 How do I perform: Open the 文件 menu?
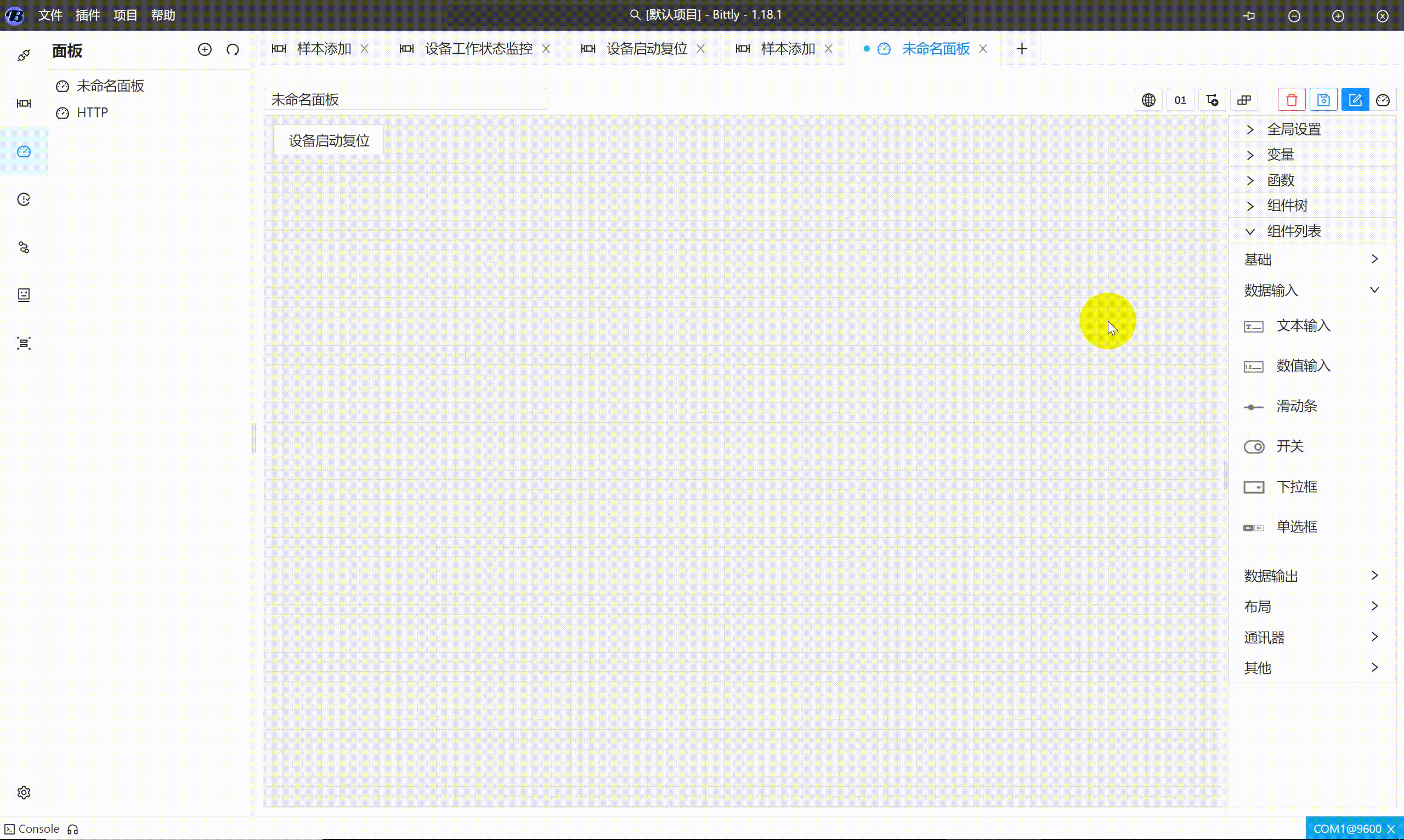pyautogui.click(x=50, y=15)
